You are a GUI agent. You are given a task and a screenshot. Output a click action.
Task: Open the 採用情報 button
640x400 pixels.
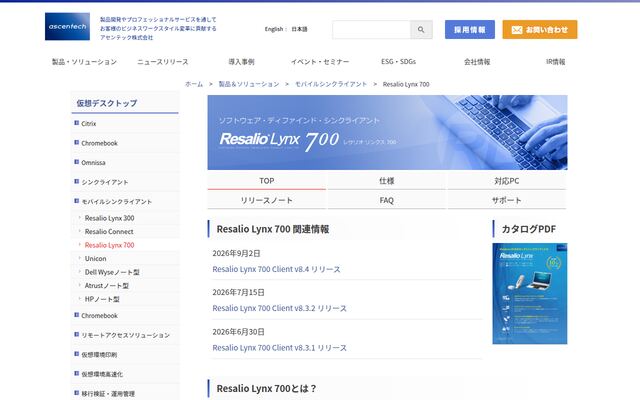click(470, 29)
